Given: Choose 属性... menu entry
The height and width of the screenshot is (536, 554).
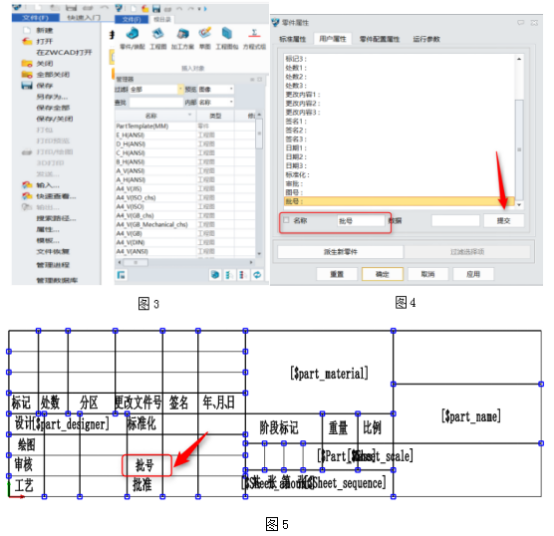Looking at the screenshot, I should point(48,230).
